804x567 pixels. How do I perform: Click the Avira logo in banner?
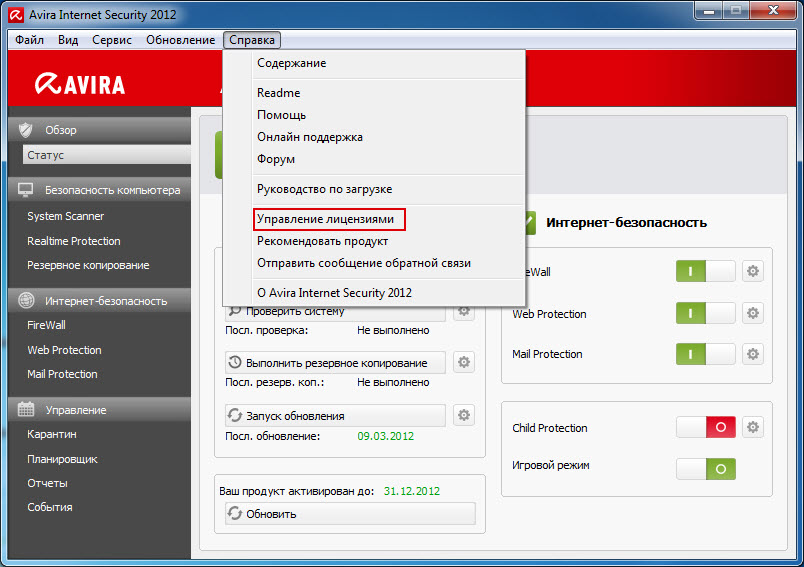(80, 84)
